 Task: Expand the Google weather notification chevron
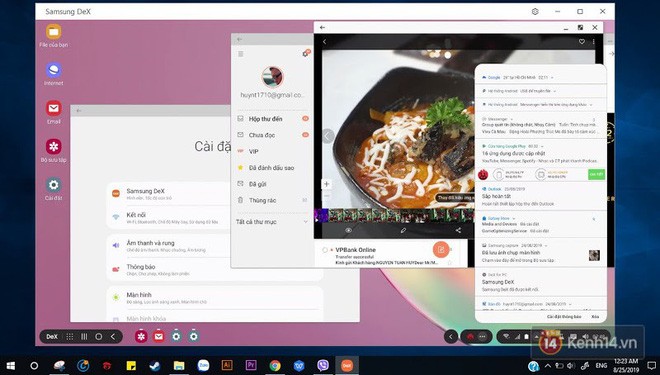[x=552, y=78]
